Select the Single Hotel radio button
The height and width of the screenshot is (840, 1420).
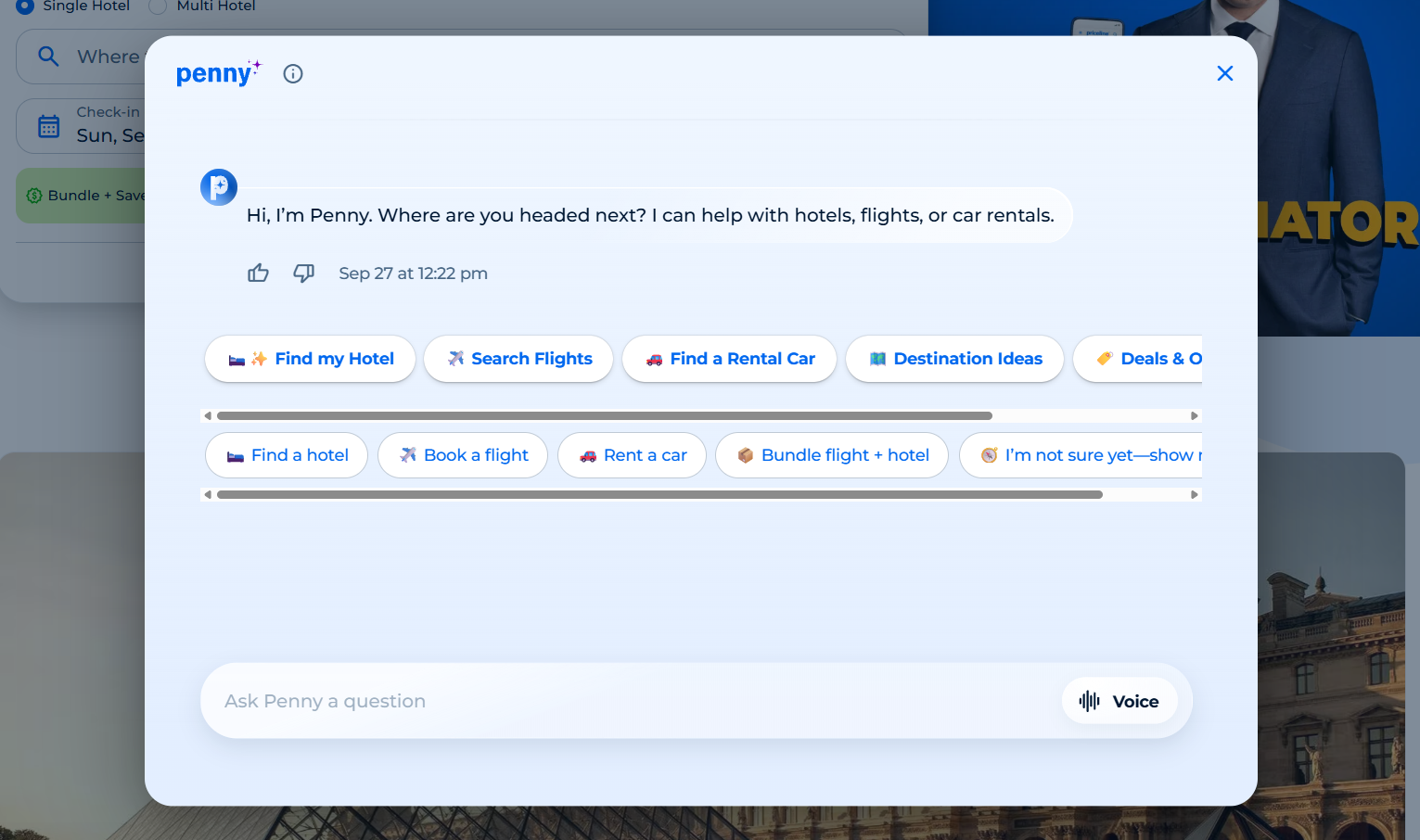25,6
